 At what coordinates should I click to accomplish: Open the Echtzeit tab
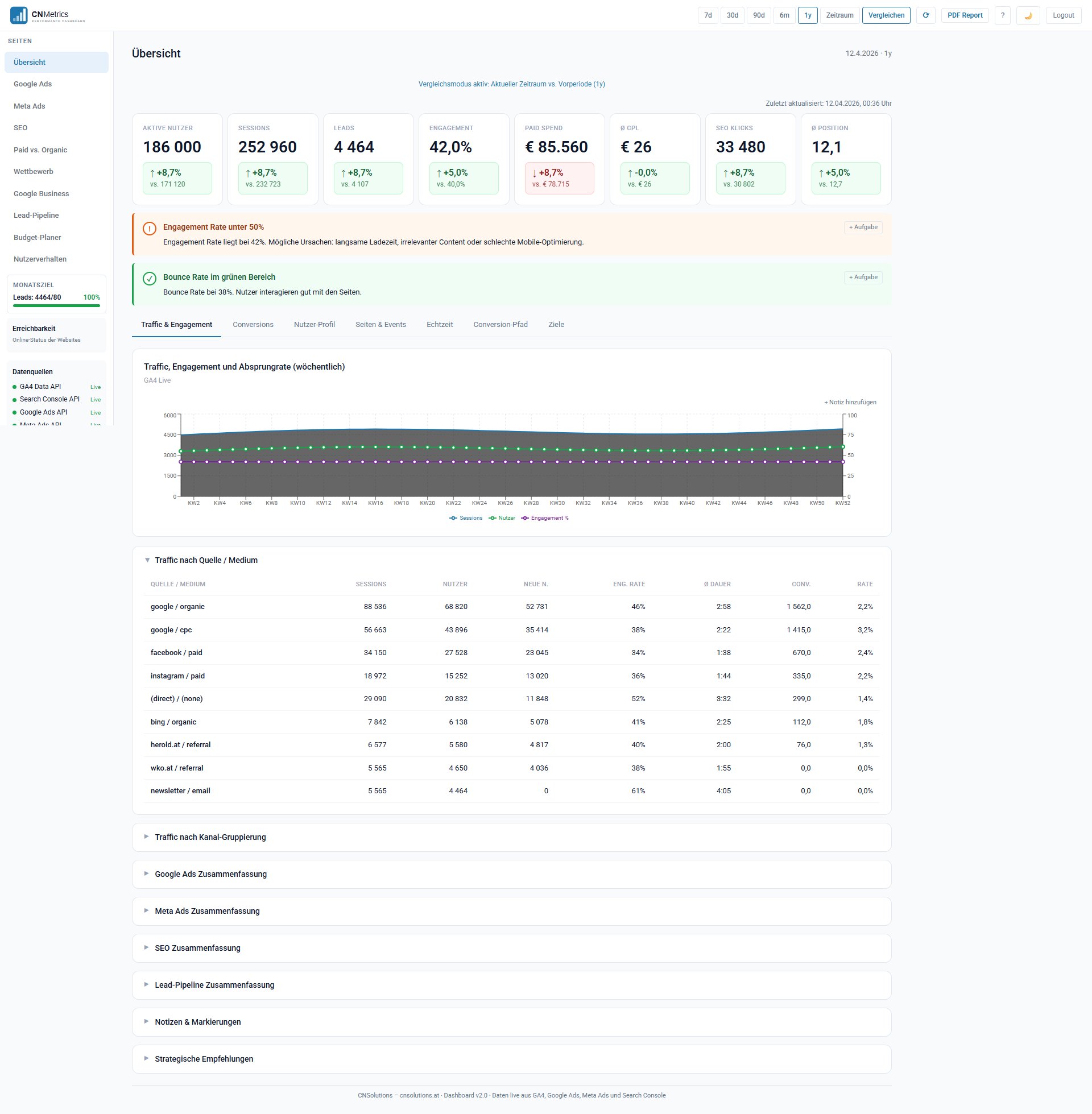pyautogui.click(x=439, y=325)
